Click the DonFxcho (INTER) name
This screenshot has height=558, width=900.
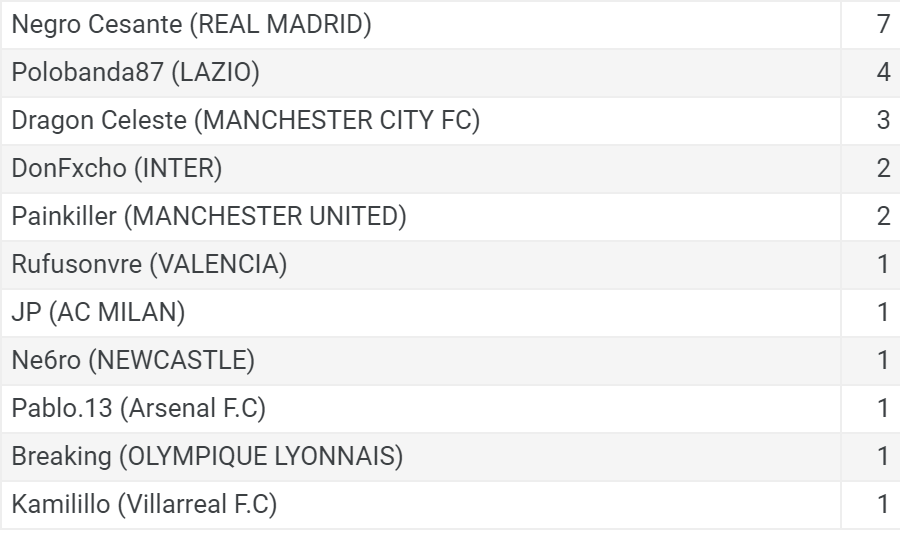(x=117, y=168)
